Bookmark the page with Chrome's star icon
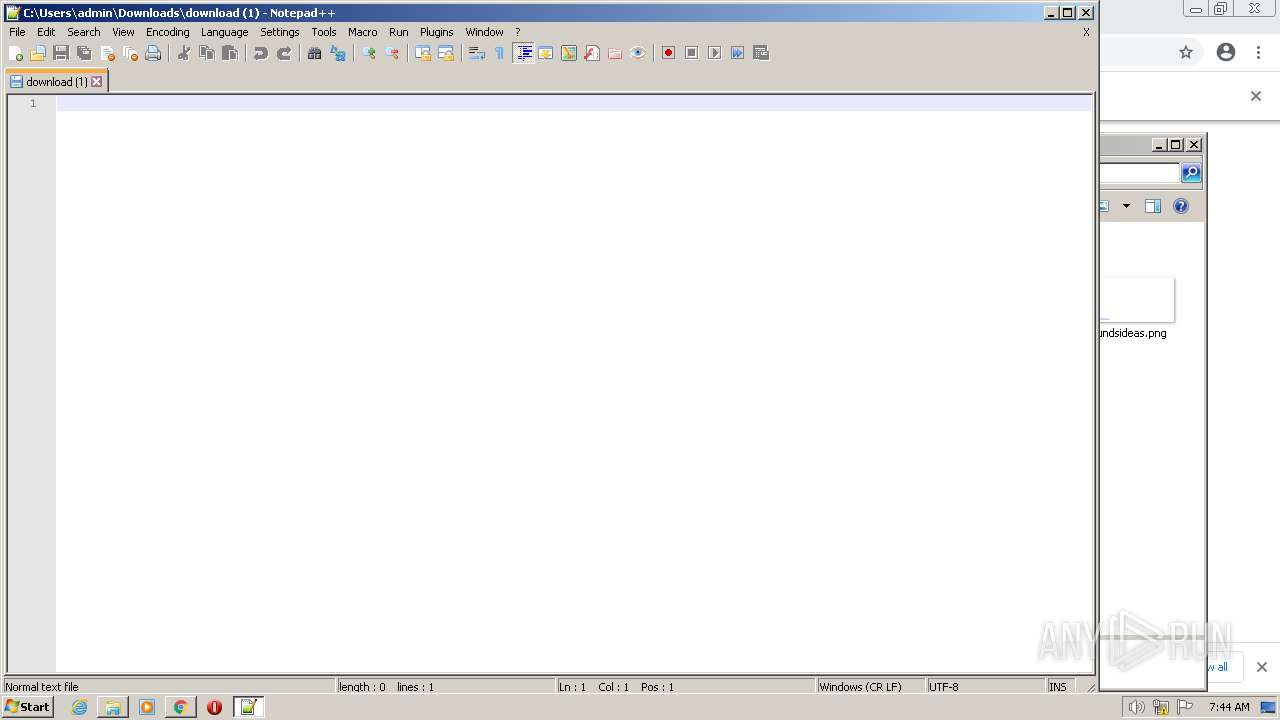 [x=1186, y=52]
